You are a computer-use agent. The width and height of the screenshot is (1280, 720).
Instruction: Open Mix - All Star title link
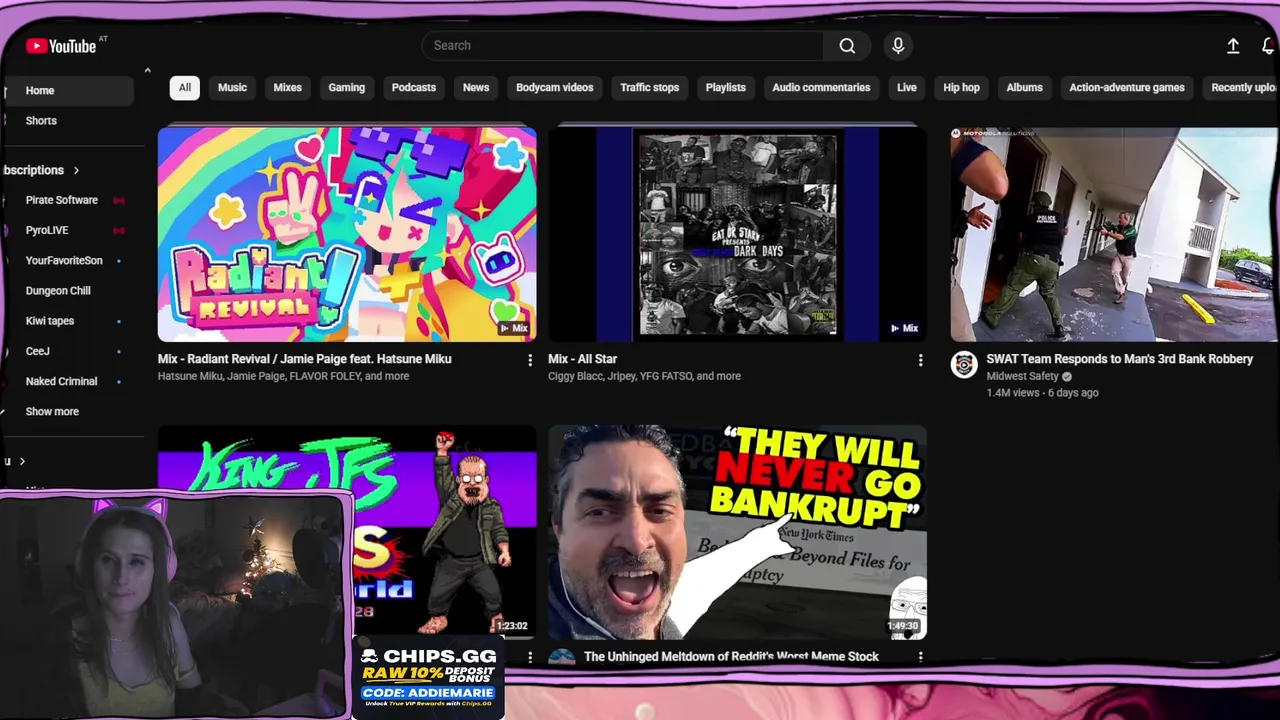pos(582,359)
